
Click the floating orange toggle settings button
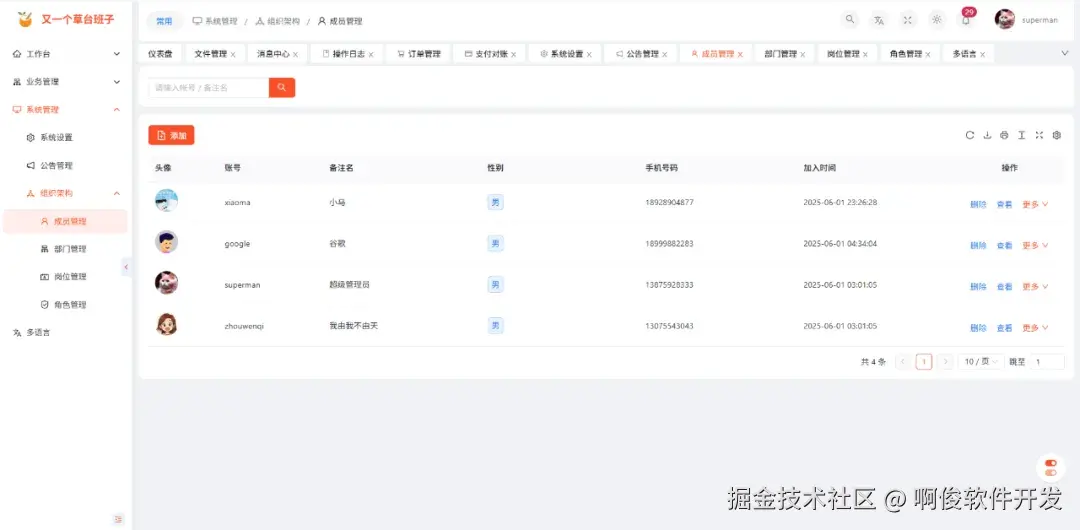point(1050,467)
